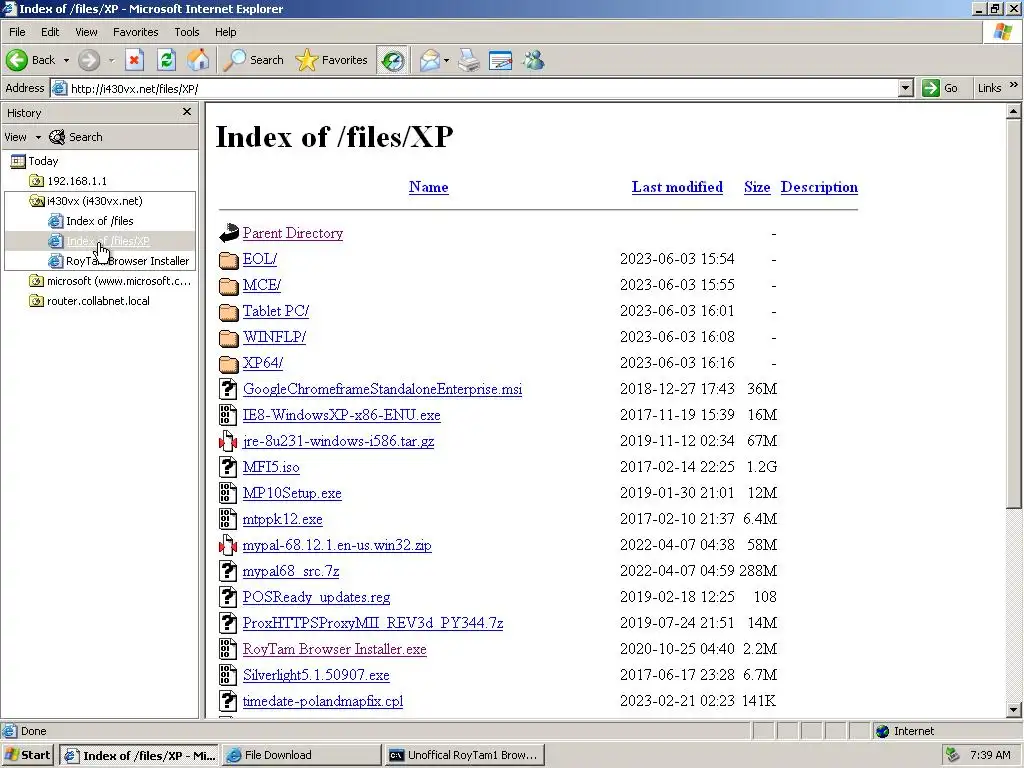Open the EOL/ folder link
Viewport: 1024px width, 768px height.
[x=259, y=259]
